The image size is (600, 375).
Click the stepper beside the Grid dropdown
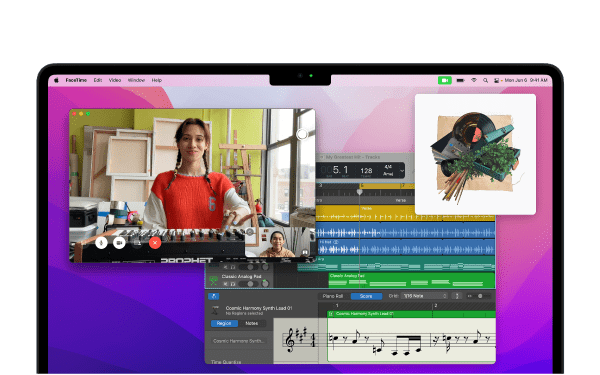click(457, 296)
